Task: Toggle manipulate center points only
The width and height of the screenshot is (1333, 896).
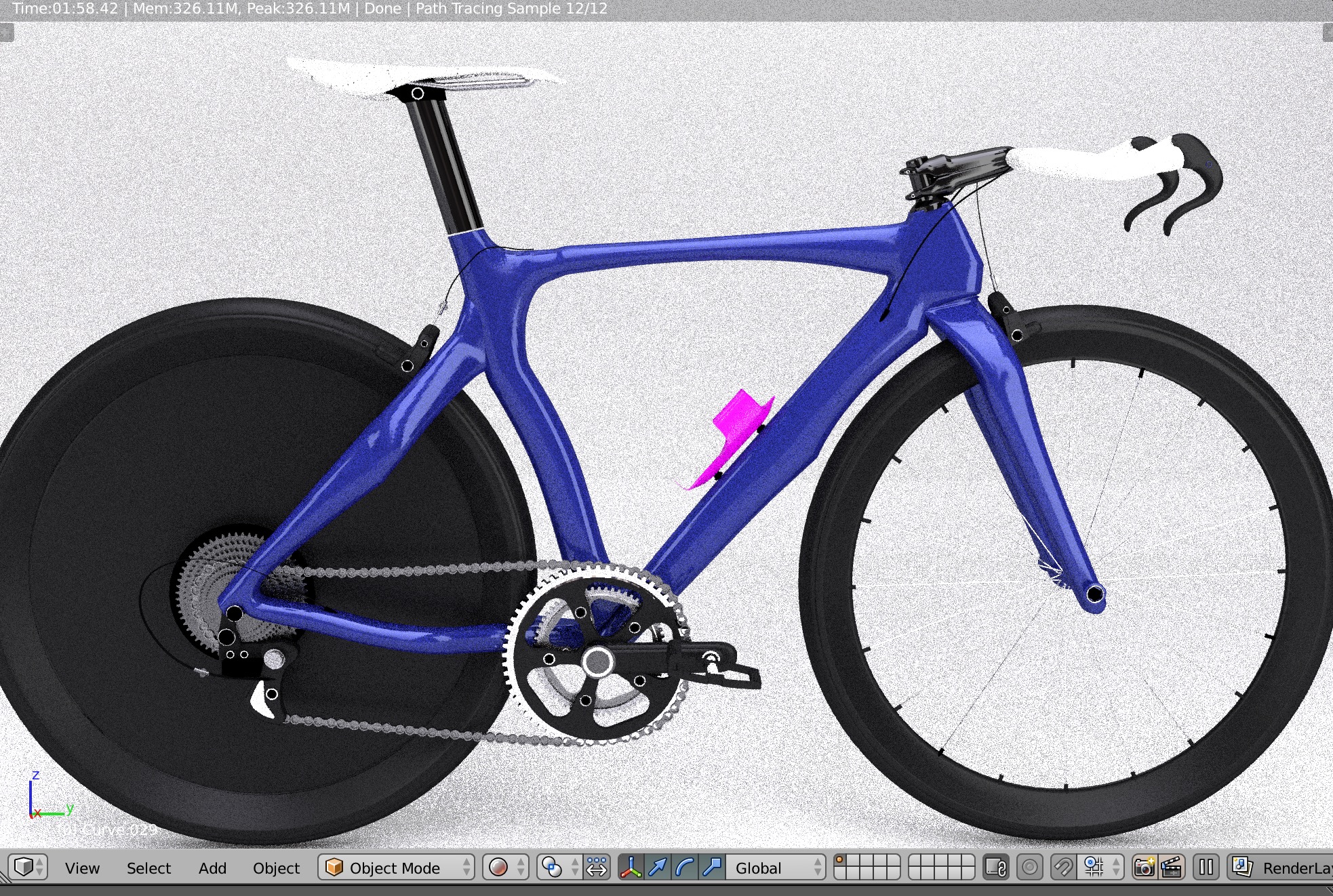Action: [596, 868]
